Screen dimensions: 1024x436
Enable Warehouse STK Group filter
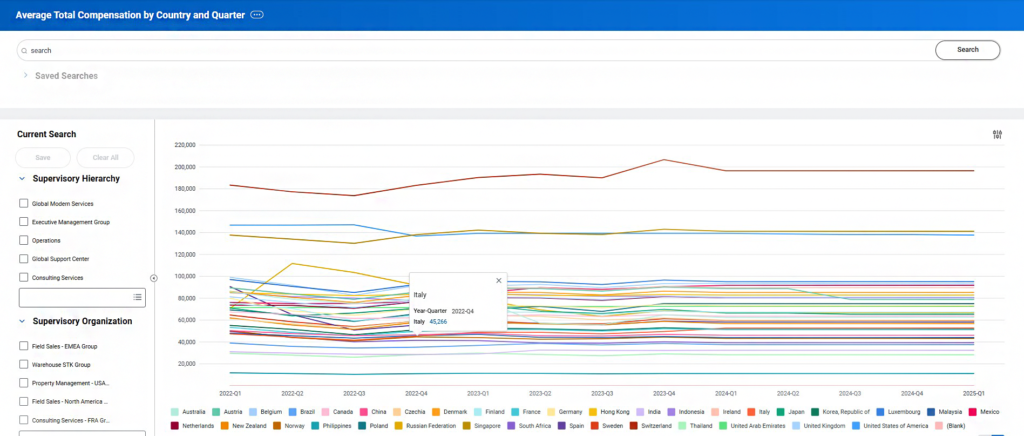point(24,365)
